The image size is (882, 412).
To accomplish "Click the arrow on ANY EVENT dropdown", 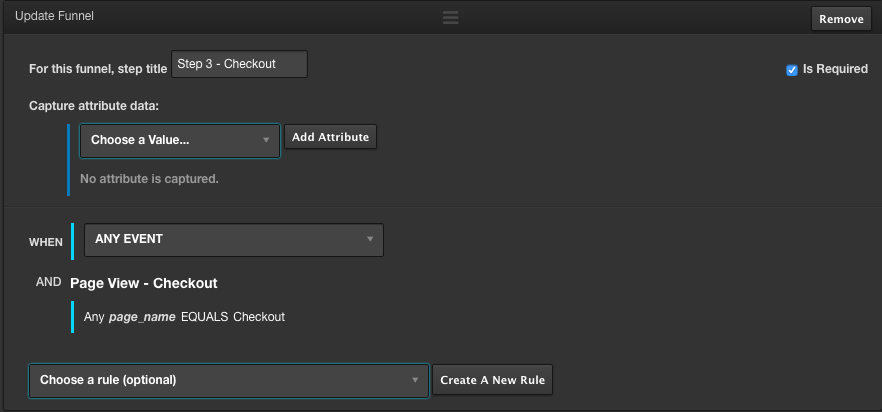I will click(370, 240).
